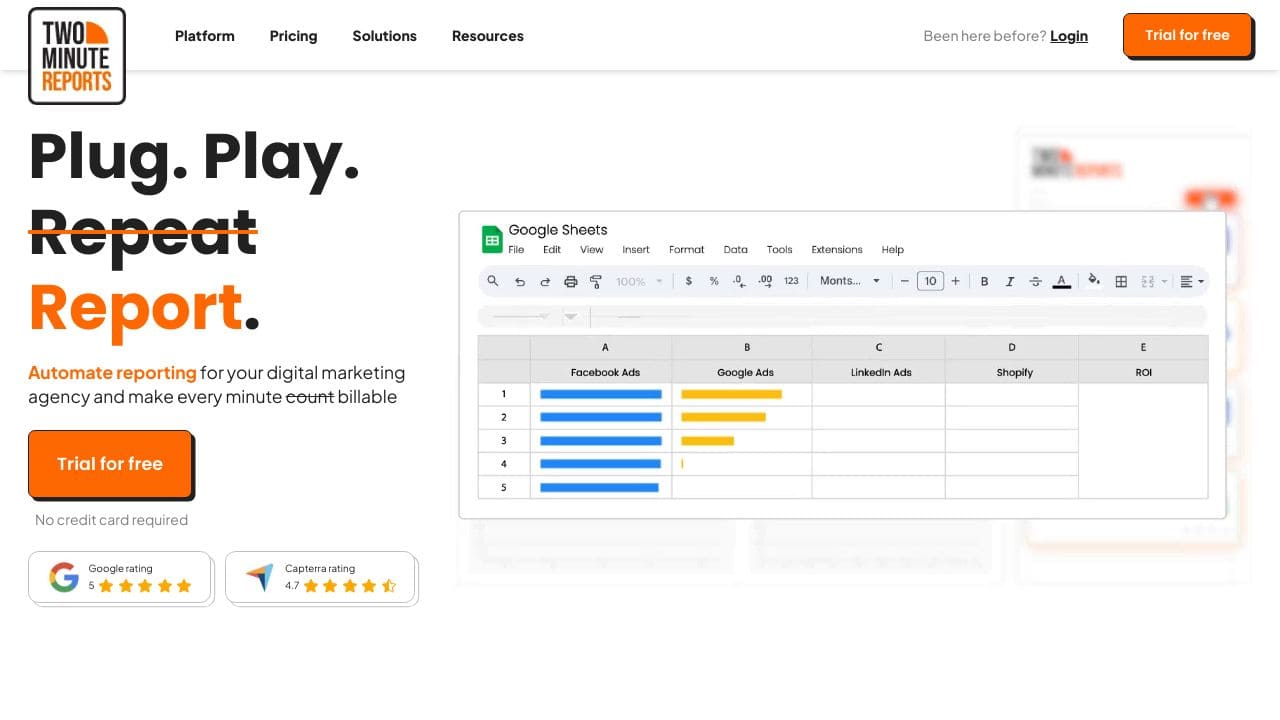Click the formula bar field
The image size is (1280, 720).
click(898, 317)
